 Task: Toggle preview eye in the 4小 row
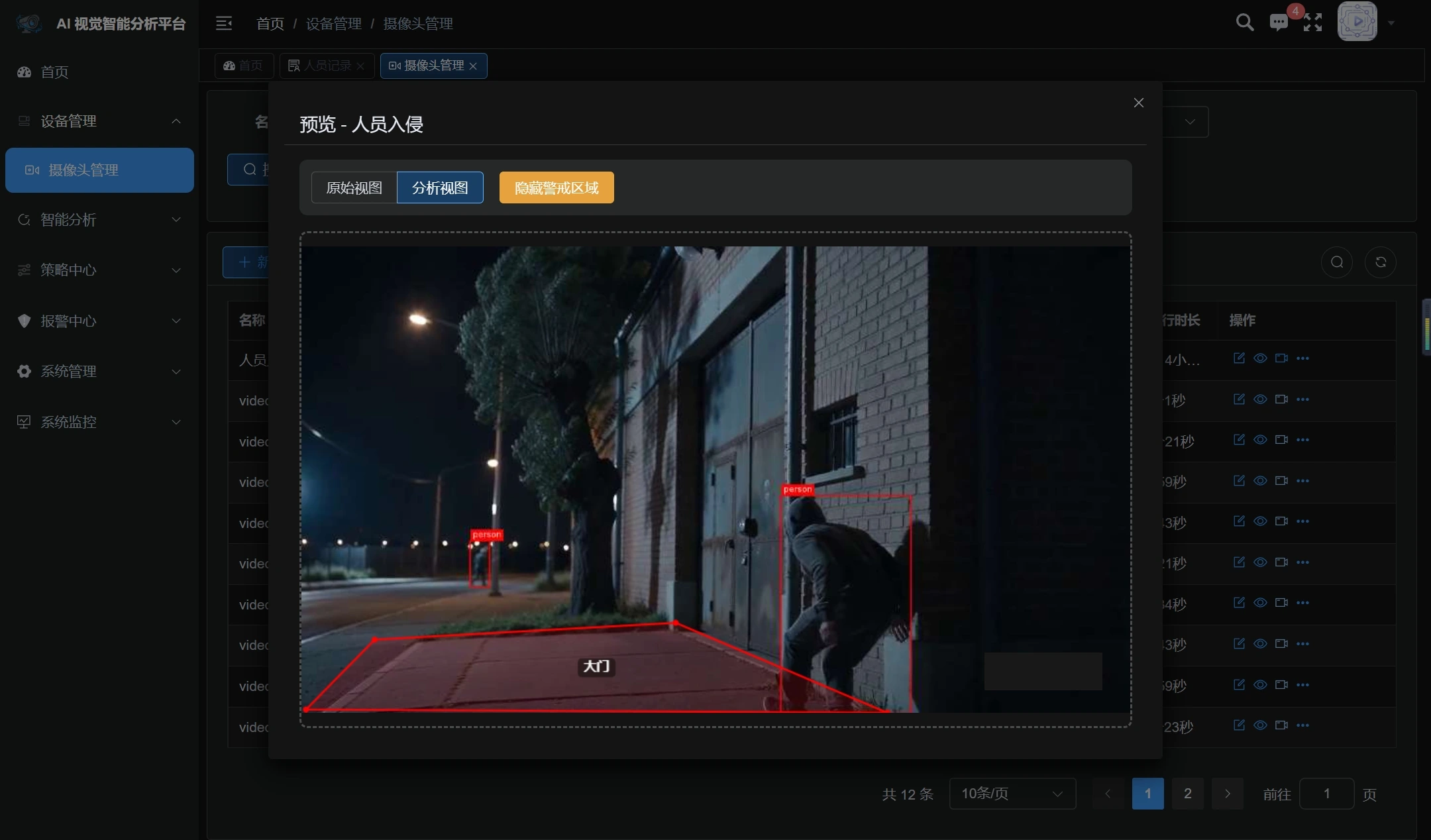tap(1260, 358)
